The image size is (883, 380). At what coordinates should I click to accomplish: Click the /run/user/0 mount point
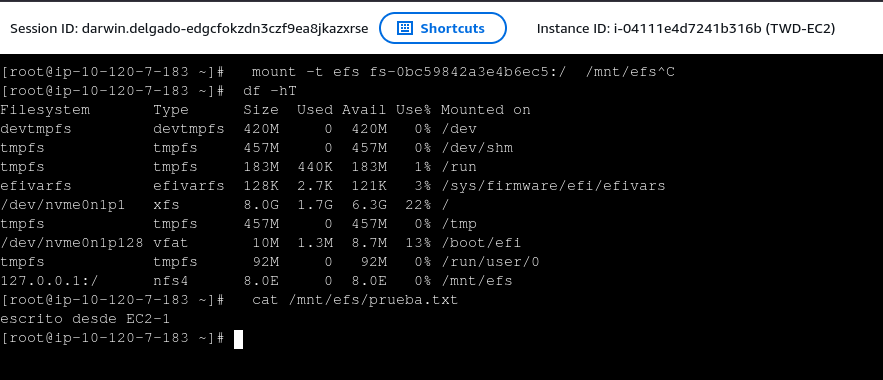490,262
